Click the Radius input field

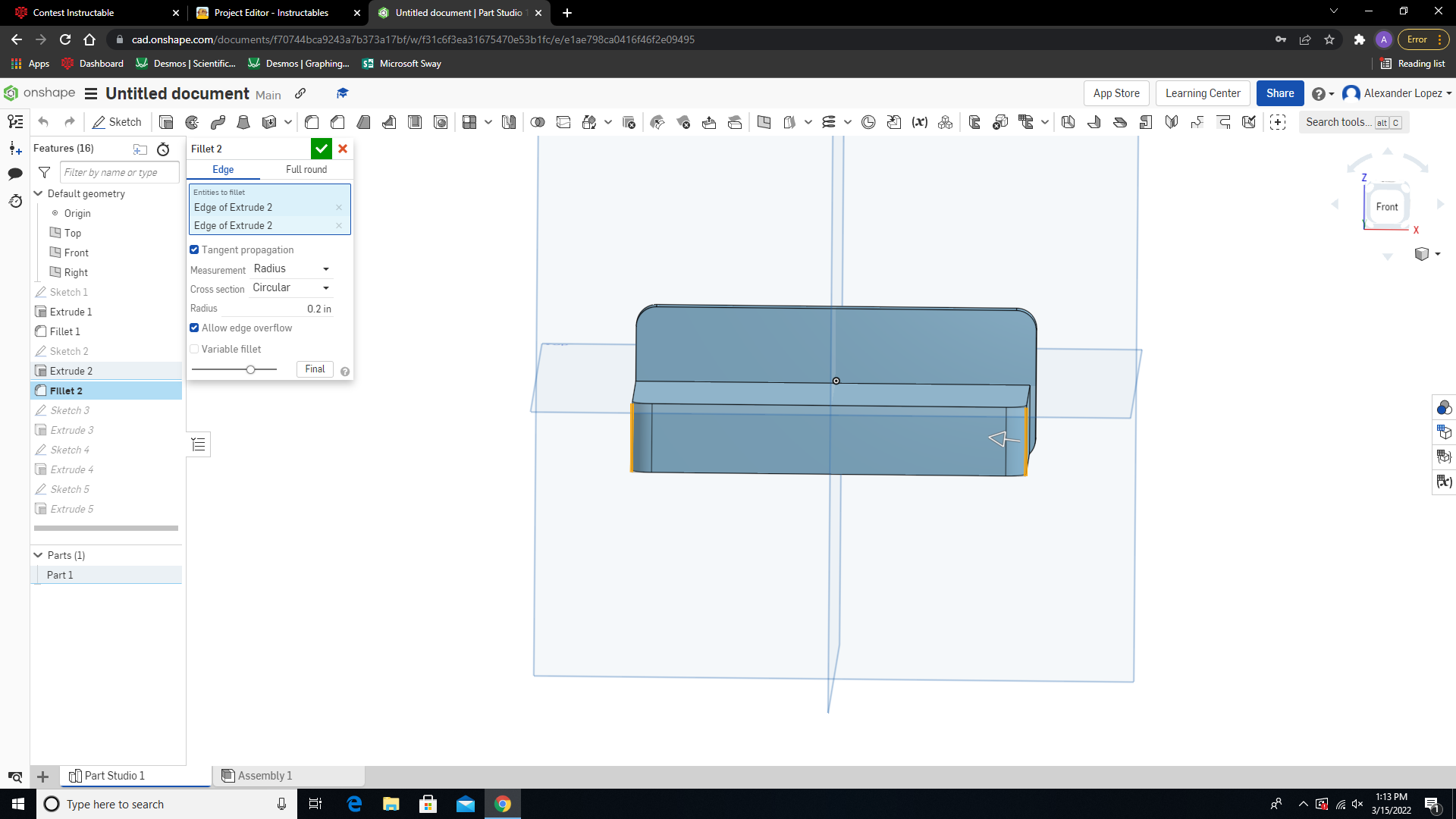pos(290,308)
